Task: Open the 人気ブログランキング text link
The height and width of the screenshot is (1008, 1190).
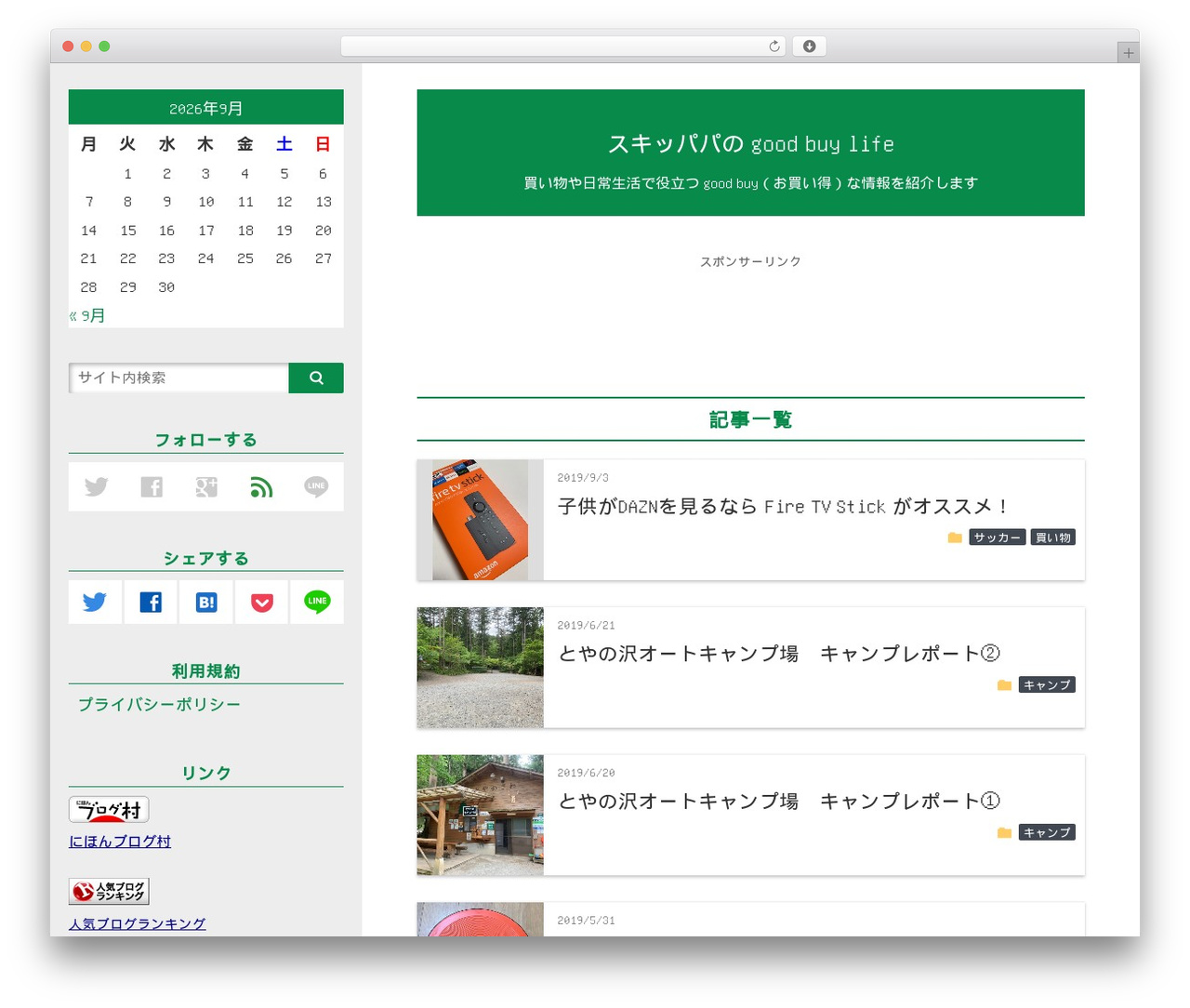Action: tap(138, 923)
